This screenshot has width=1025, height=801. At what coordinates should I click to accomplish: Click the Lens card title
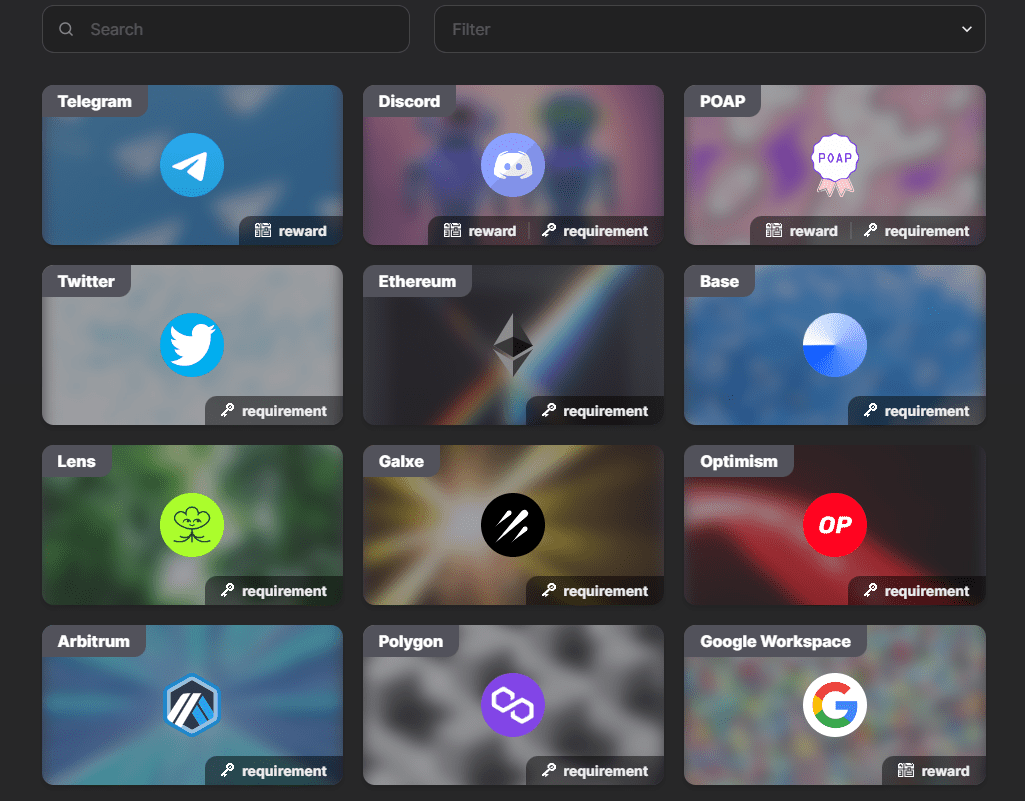pos(76,461)
